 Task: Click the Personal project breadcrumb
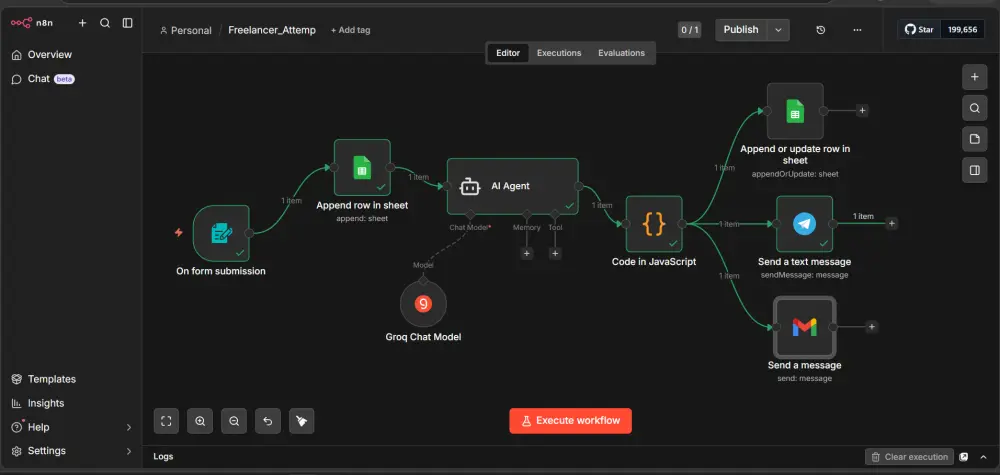click(x=186, y=30)
